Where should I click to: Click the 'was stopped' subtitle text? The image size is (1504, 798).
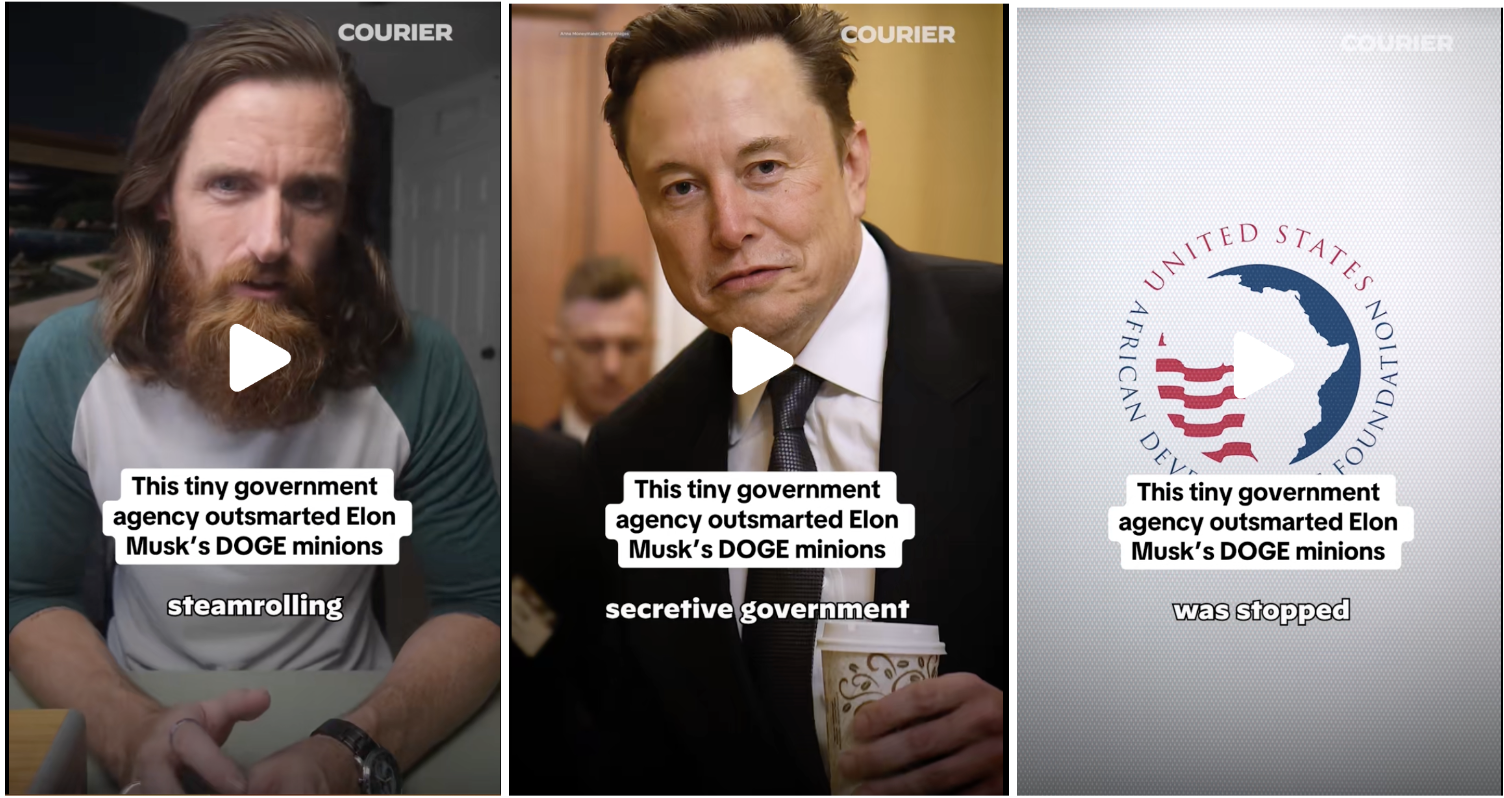tap(1261, 610)
